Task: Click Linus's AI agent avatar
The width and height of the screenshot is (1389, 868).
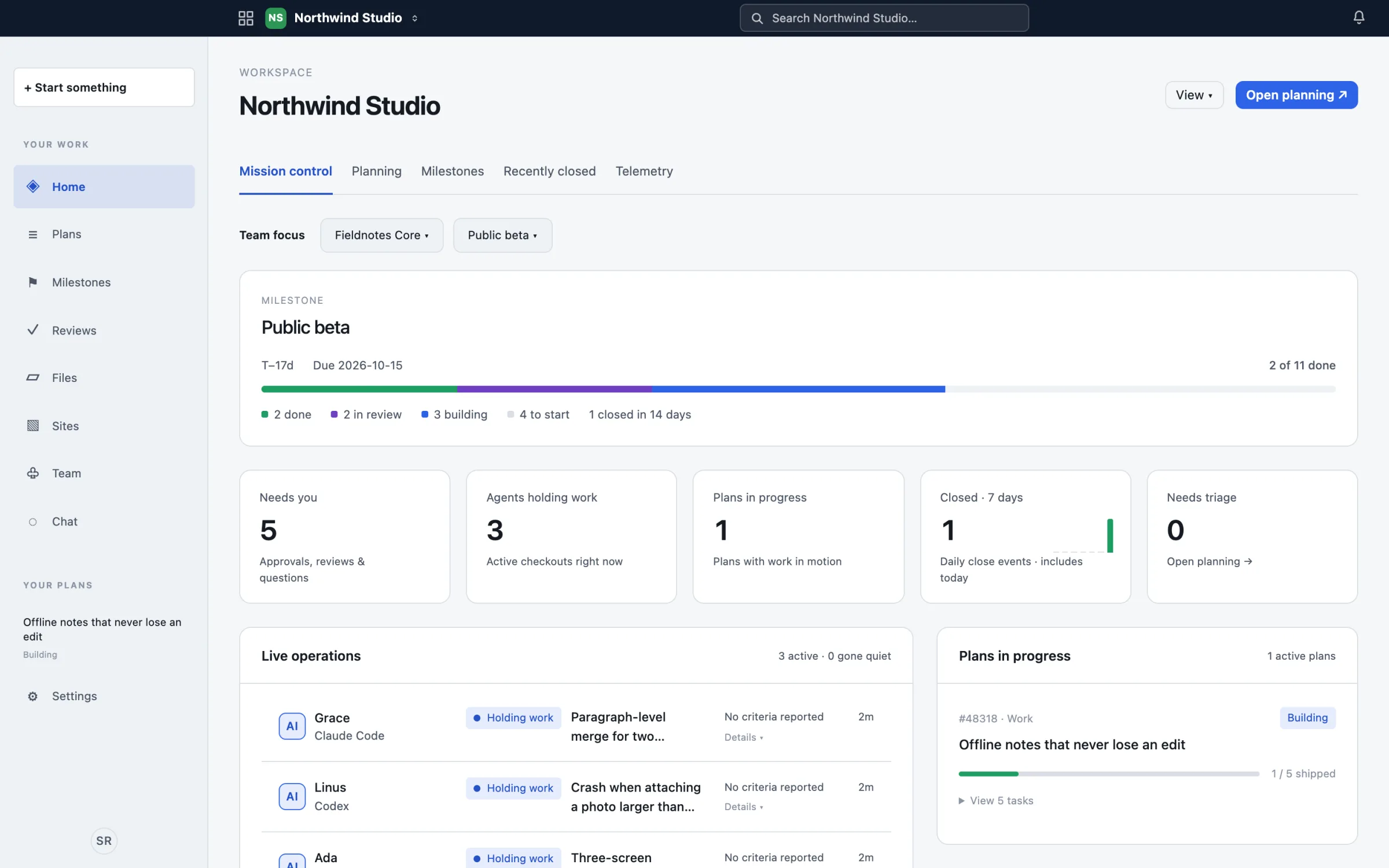Action: [x=292, y=796]
